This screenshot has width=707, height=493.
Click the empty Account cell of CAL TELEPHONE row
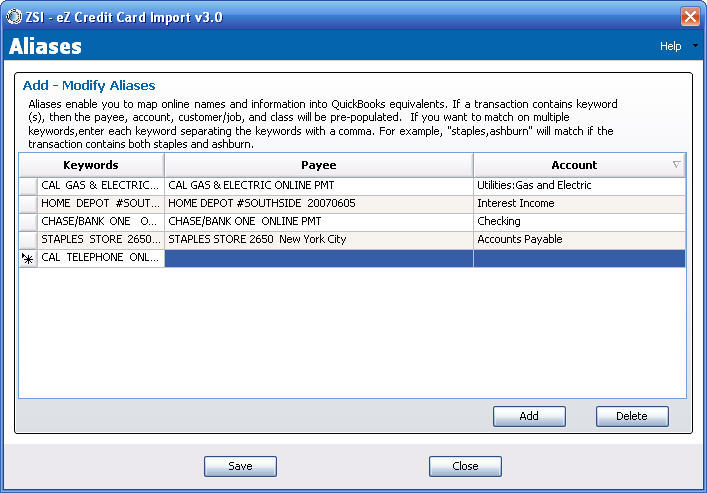click(579, 258)
